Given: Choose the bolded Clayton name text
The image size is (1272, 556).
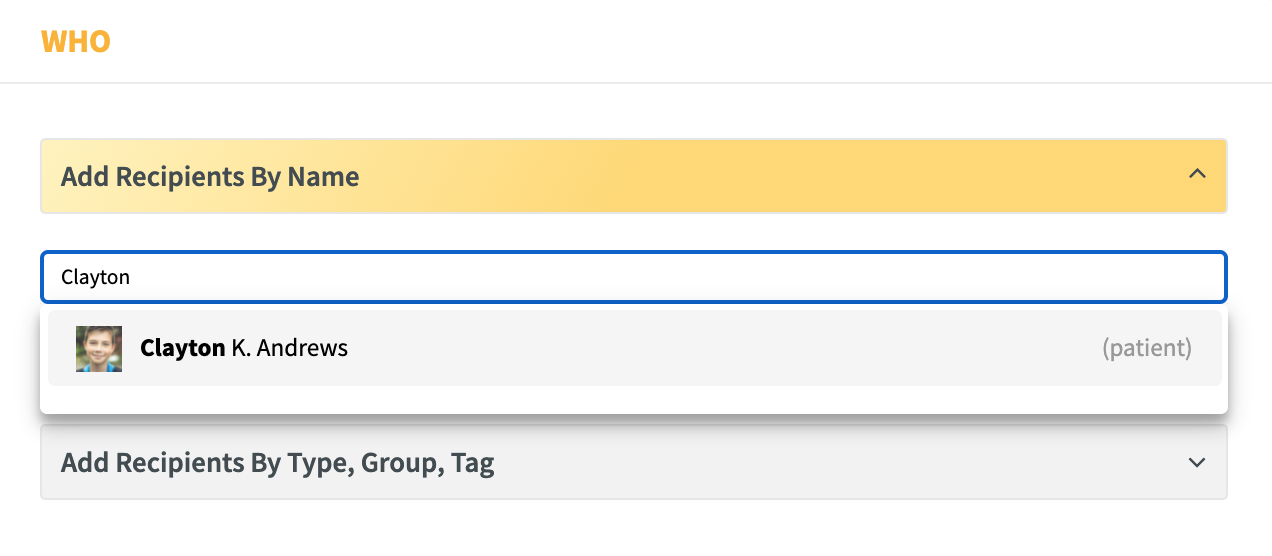Looking at the screenshot, I should [182, 348].
